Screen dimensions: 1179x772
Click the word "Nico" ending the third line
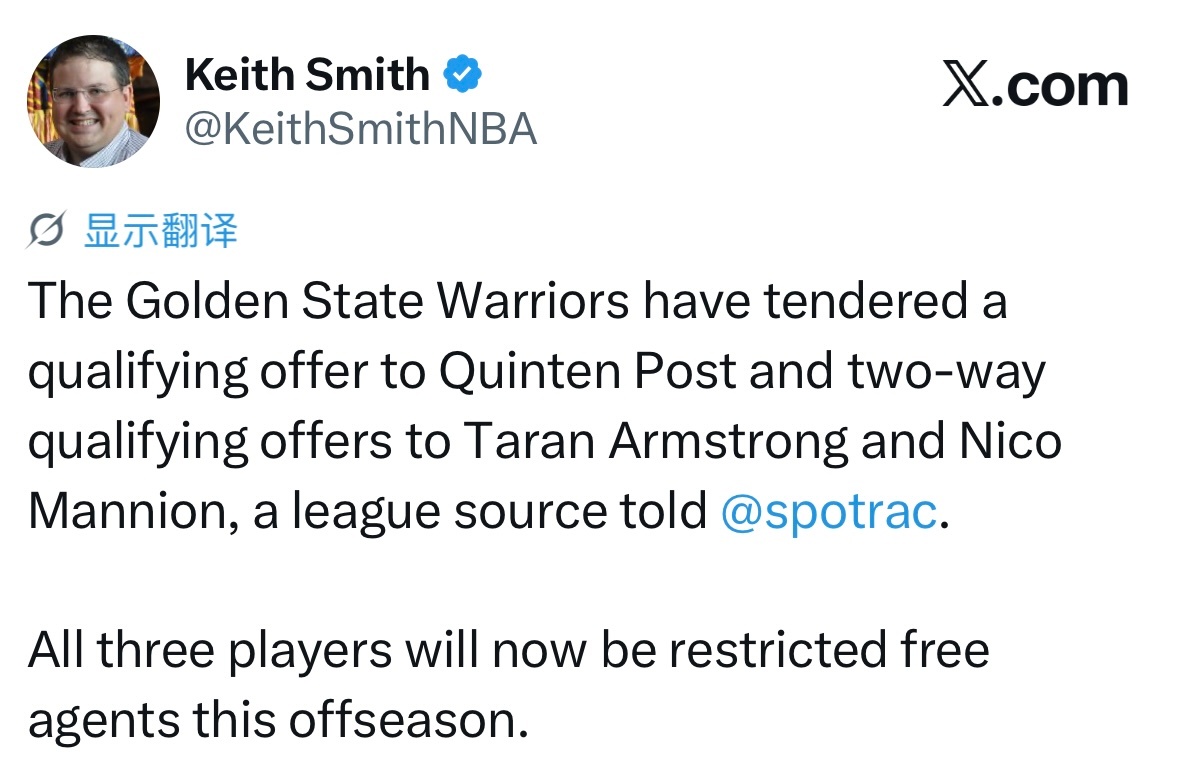(x=1011, y=440)
